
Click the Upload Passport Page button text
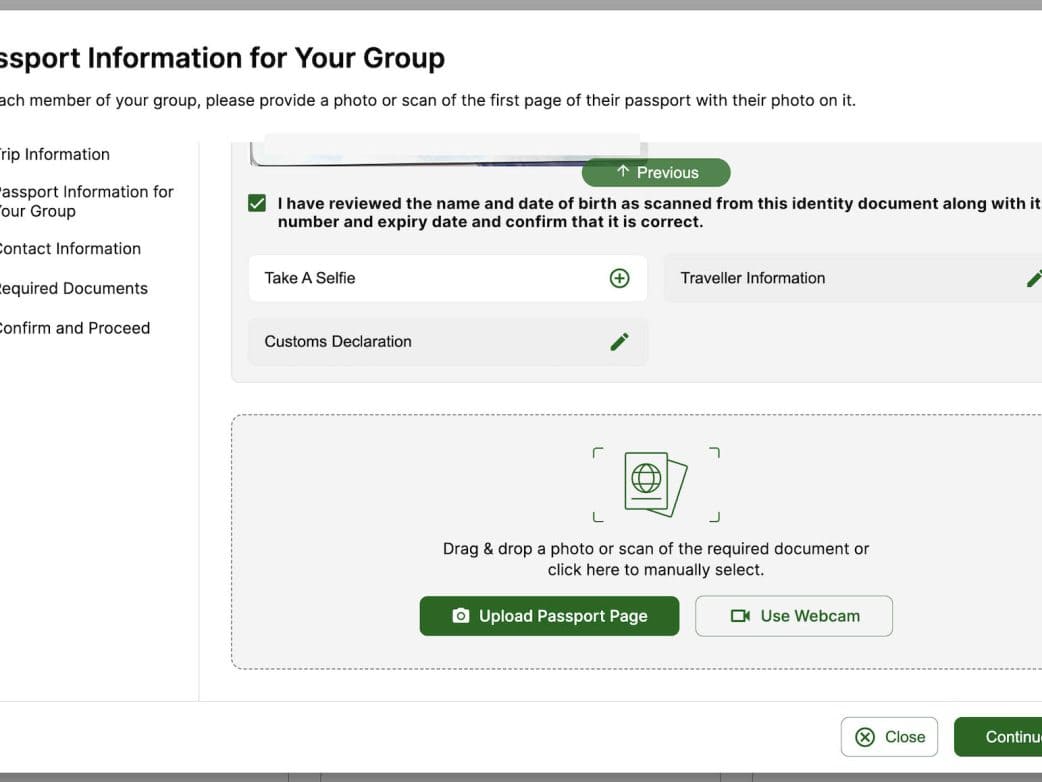(563, 616)
